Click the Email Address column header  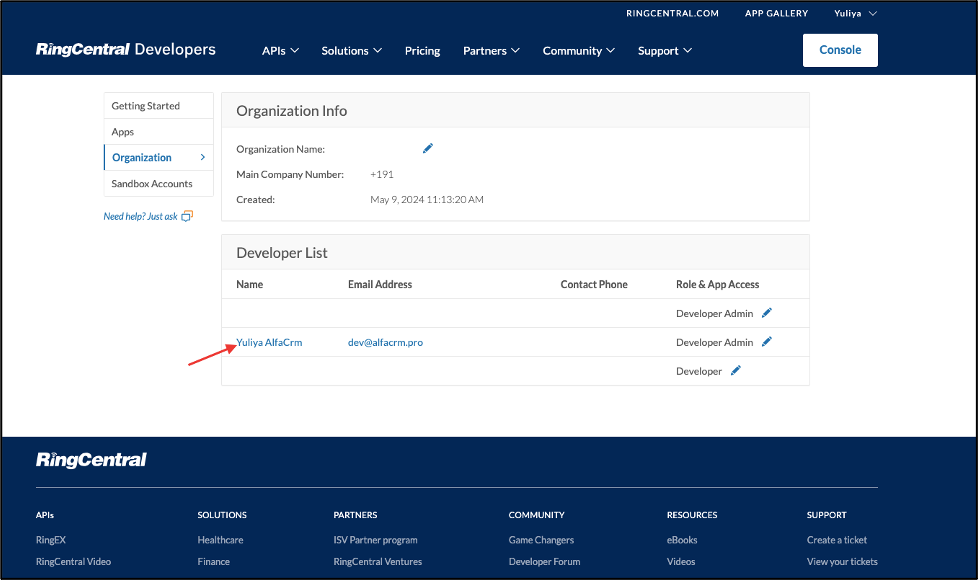(380, 284)
